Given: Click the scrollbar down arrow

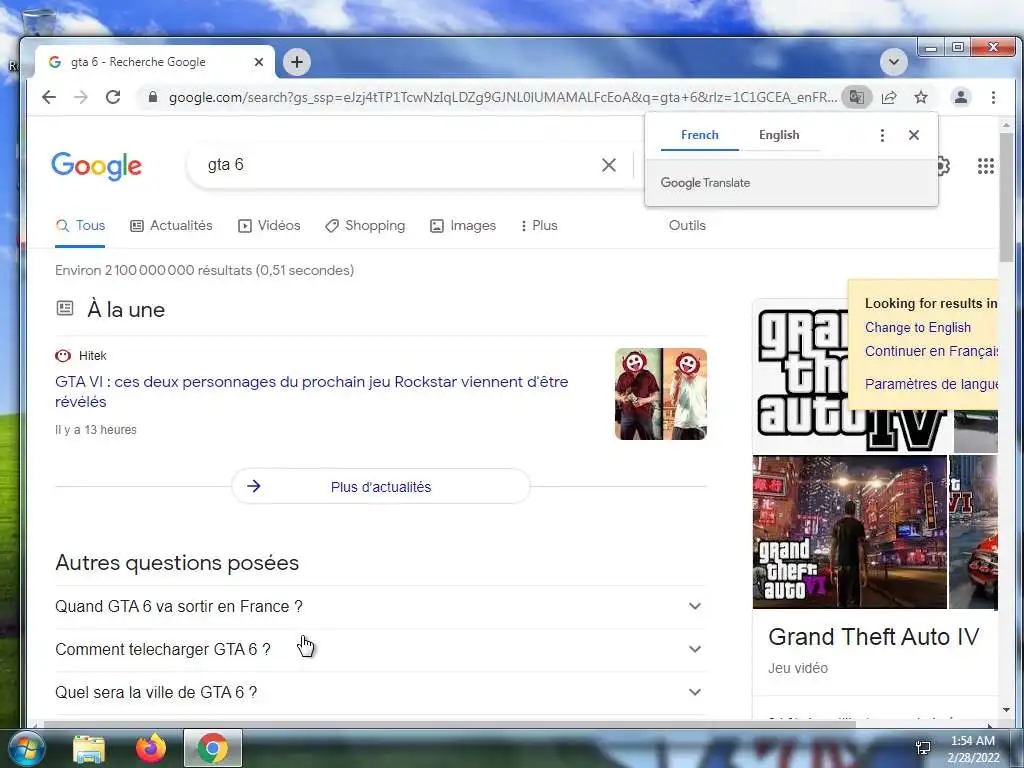Looking at the screenshot, I should pos(1006,710).
